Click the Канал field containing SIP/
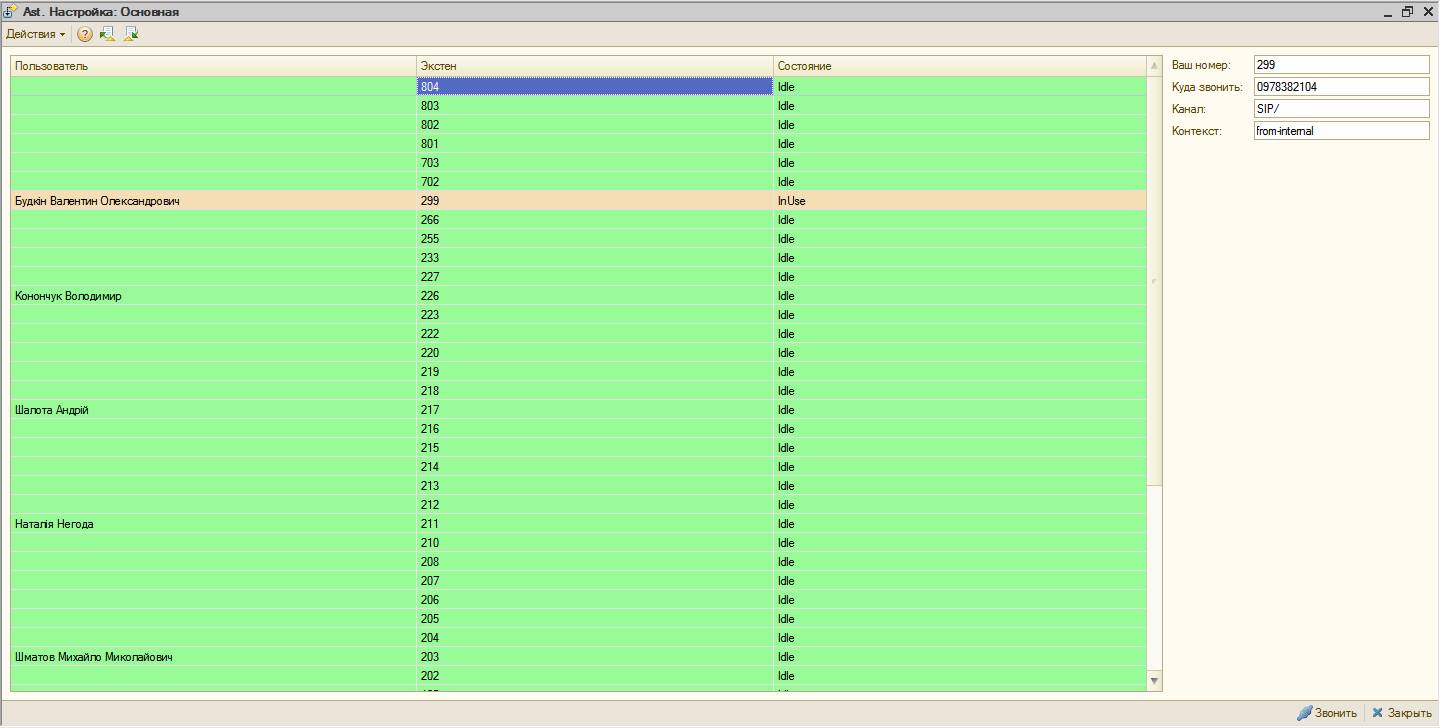The height and width of the screenshot is (728, 1440). pos(1342,109)
